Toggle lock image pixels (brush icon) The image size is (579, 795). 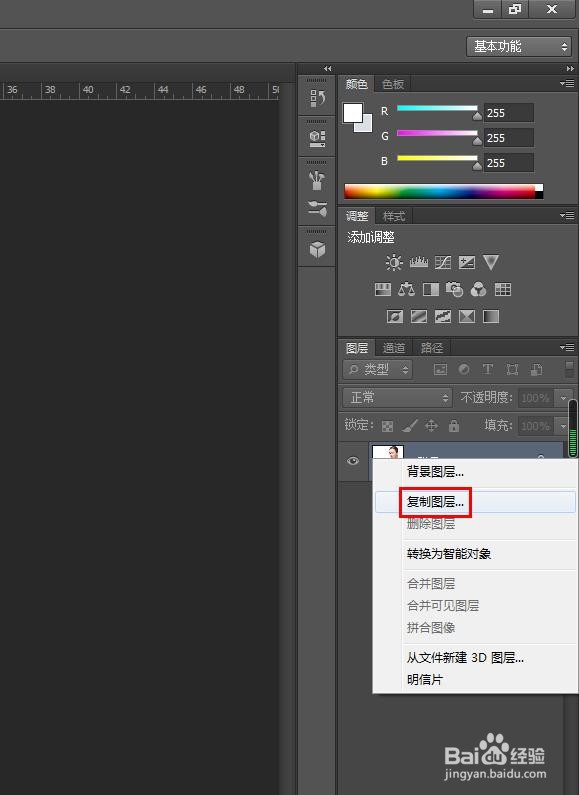(410, 426)
